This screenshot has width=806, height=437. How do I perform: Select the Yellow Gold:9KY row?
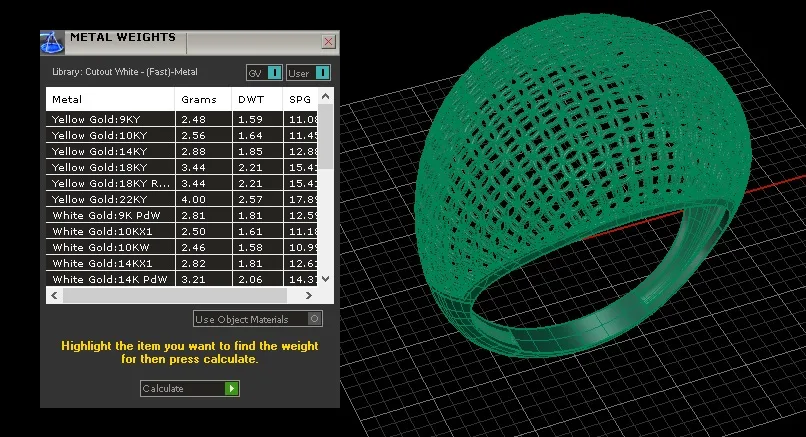pos(182,119)
